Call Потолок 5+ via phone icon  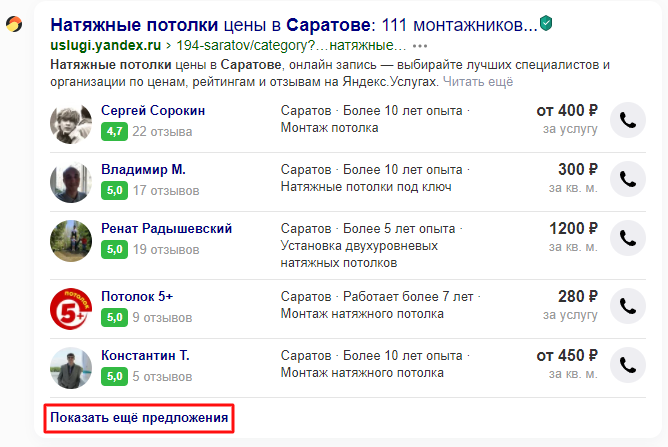click(628, 306)
